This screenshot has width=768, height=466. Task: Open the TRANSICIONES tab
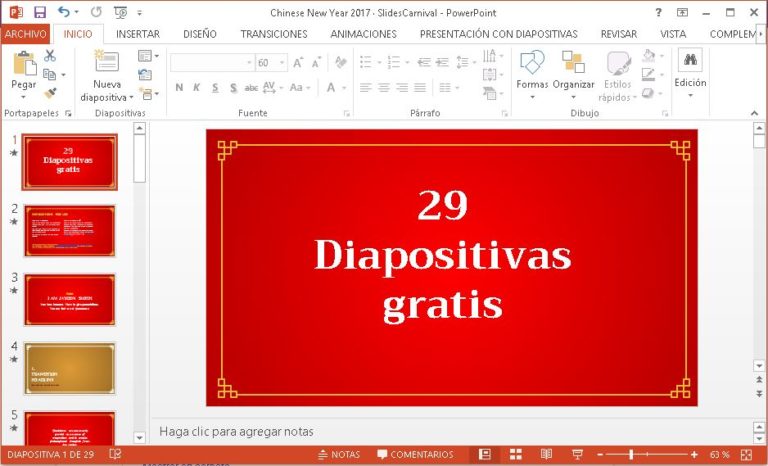pos(274,34)
